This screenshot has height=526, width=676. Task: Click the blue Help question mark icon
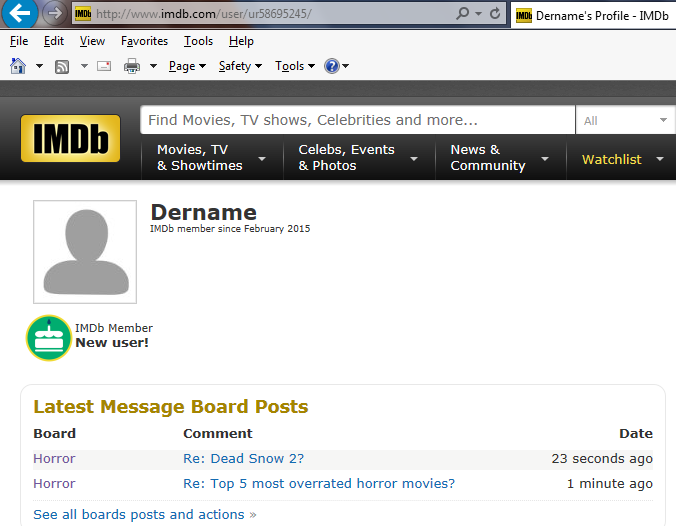coord(332,66)
